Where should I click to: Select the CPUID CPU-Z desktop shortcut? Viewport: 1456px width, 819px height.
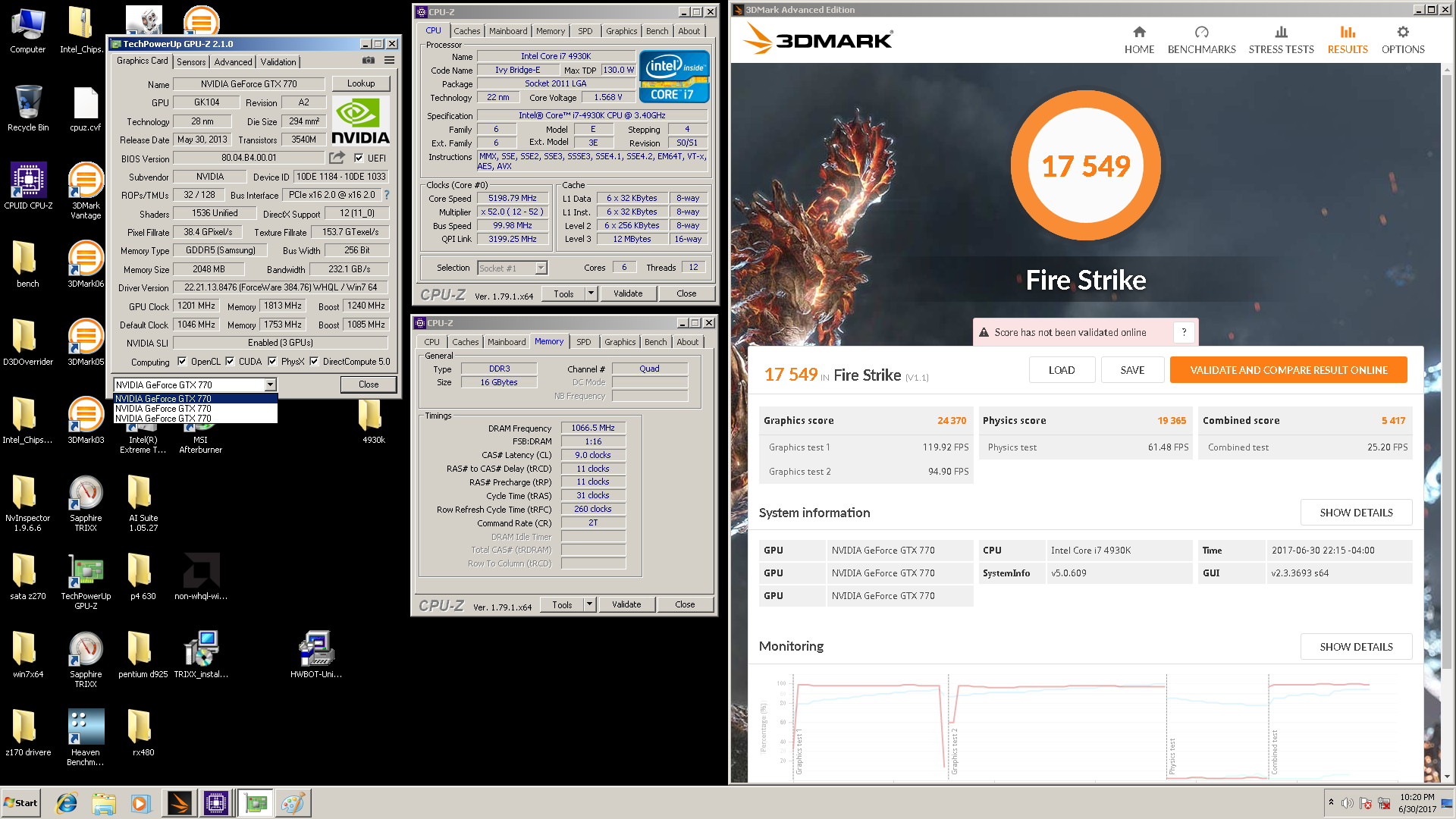click(28, 187)
